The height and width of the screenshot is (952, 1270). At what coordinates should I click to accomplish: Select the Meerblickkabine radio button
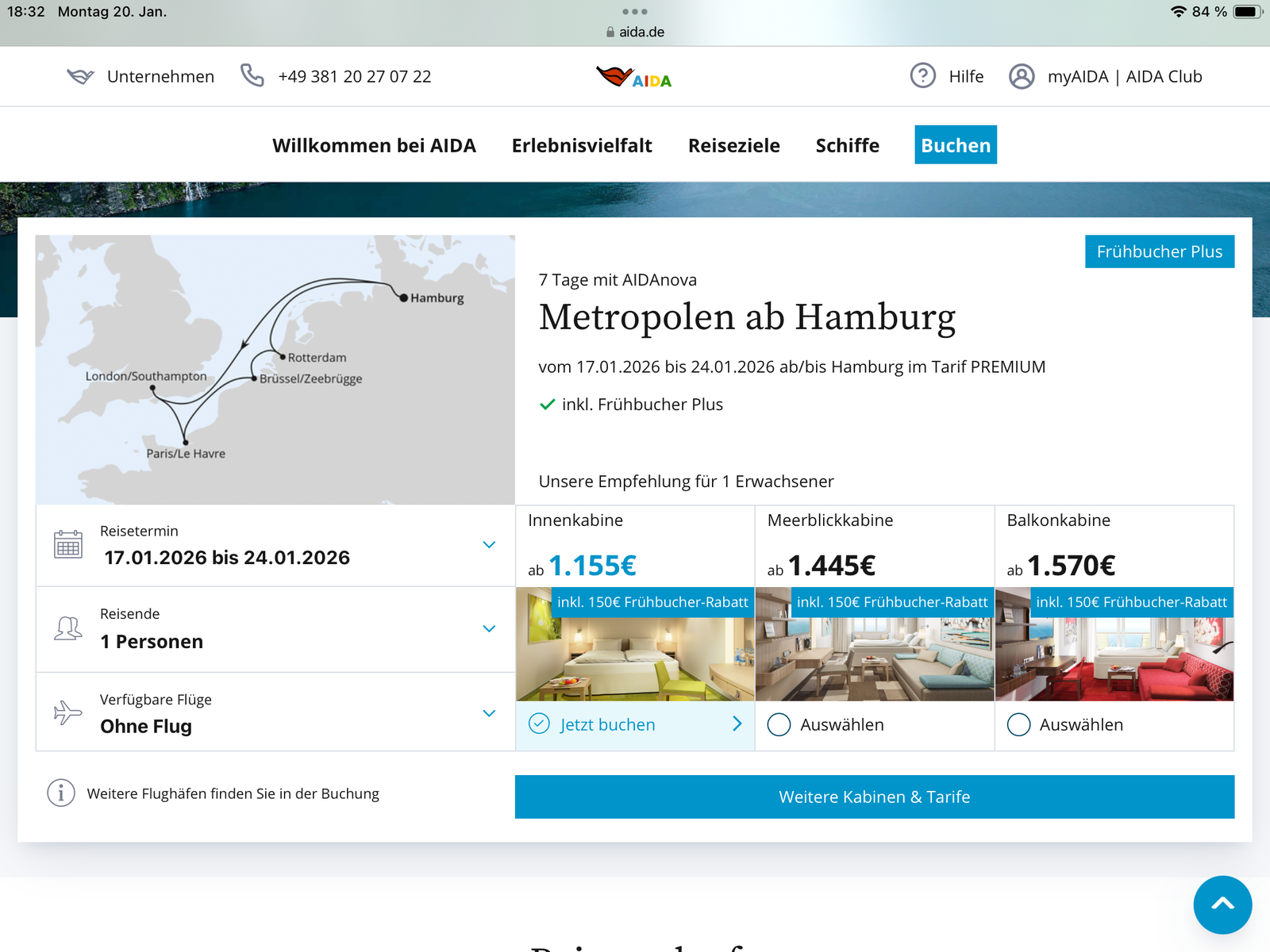[779, 724]
